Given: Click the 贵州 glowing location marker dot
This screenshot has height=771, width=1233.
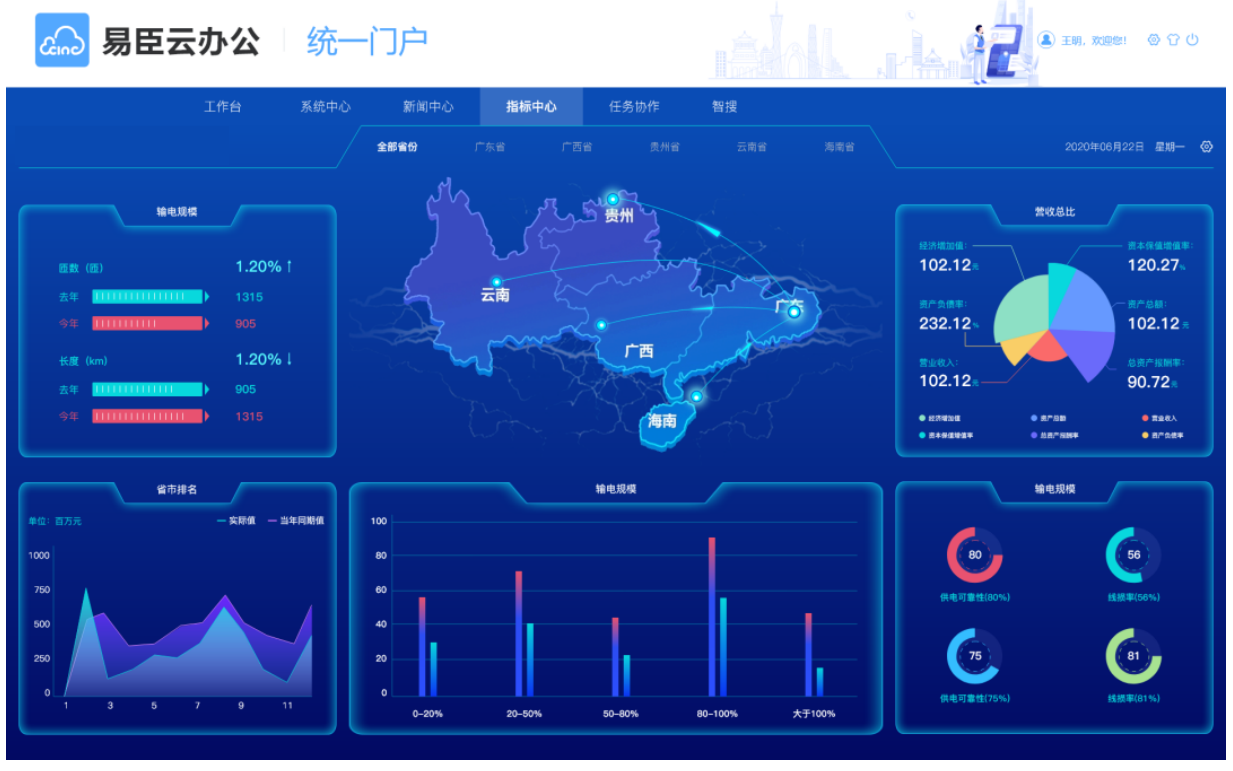Looking at the screenshot, I should click(612, 200).
